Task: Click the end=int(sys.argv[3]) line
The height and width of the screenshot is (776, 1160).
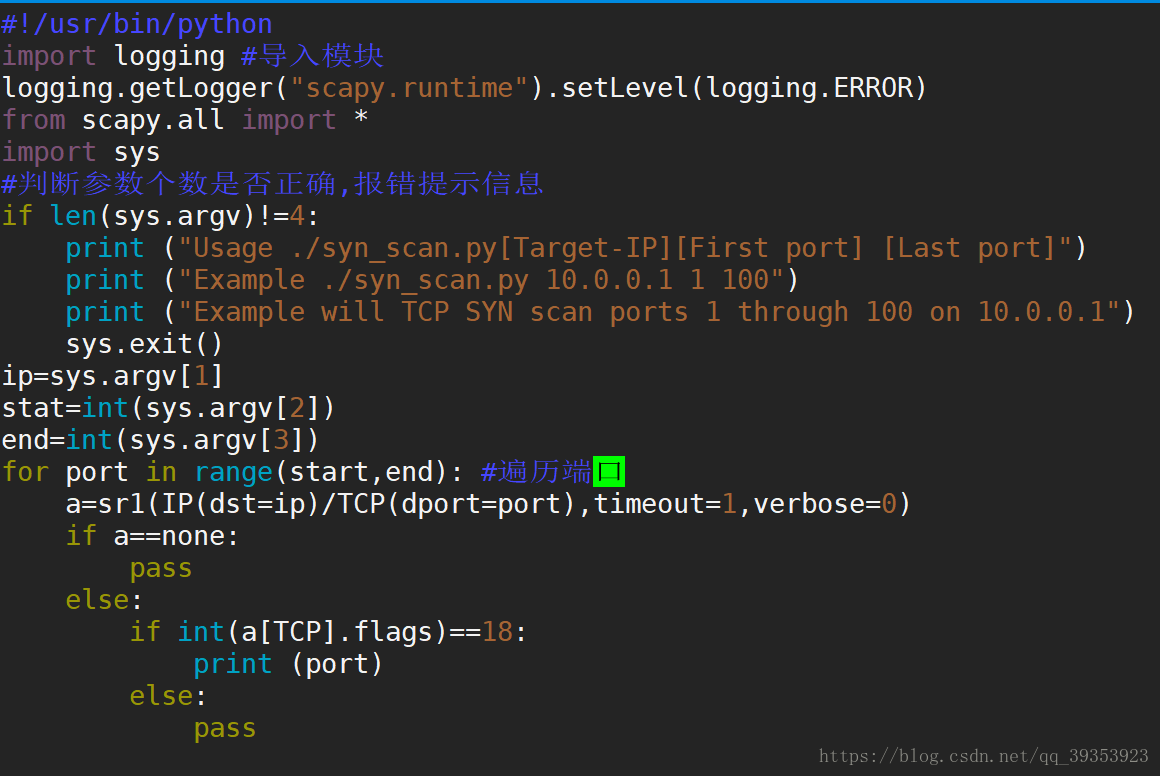Action: point(161,439)
